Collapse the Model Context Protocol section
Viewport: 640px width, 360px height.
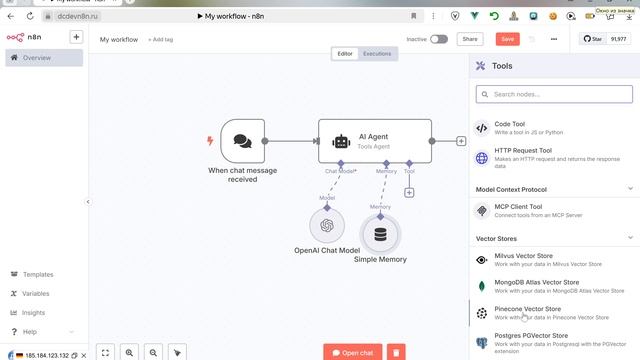(x=630, y=189)
